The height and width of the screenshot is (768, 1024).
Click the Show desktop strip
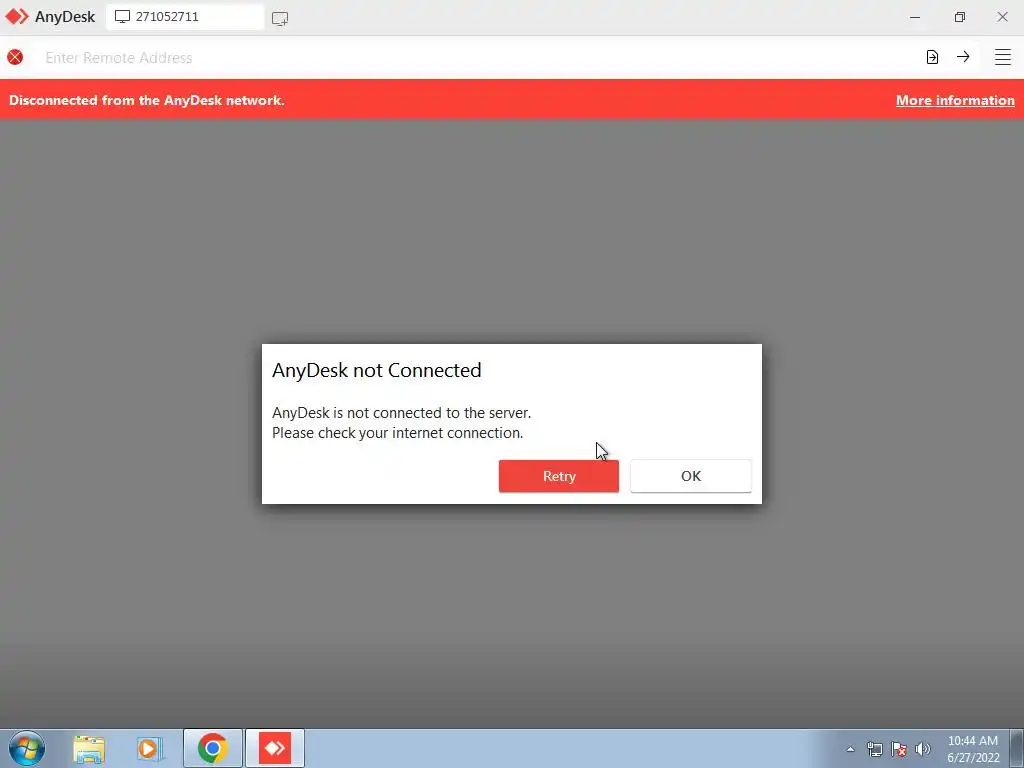1017,748
